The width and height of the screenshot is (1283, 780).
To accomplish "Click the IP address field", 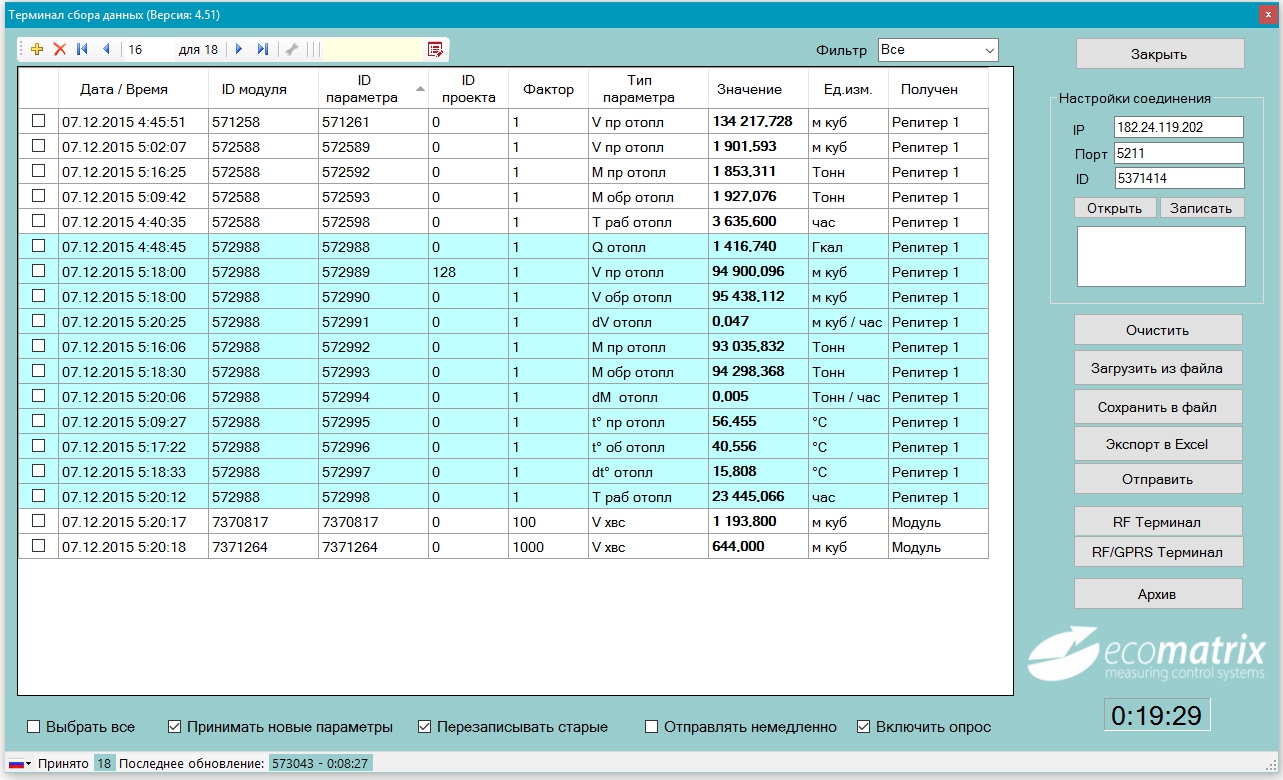I will [1179, 128].
